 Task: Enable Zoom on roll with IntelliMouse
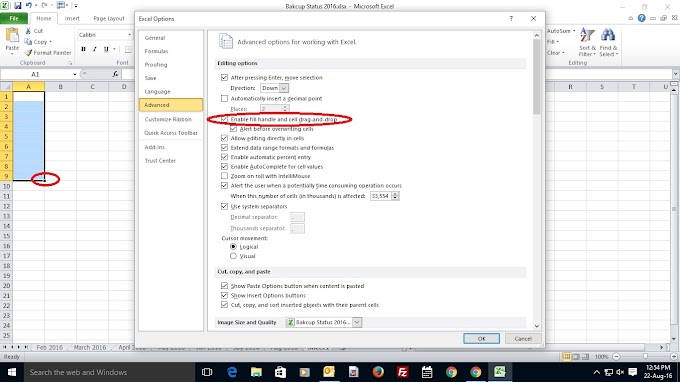point(224,176)
